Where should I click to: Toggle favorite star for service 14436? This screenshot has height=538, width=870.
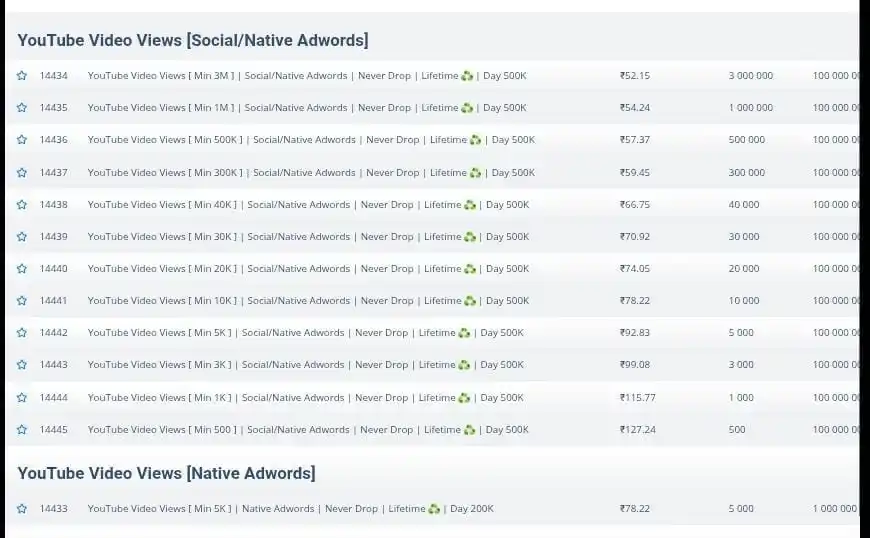(21, 140)
